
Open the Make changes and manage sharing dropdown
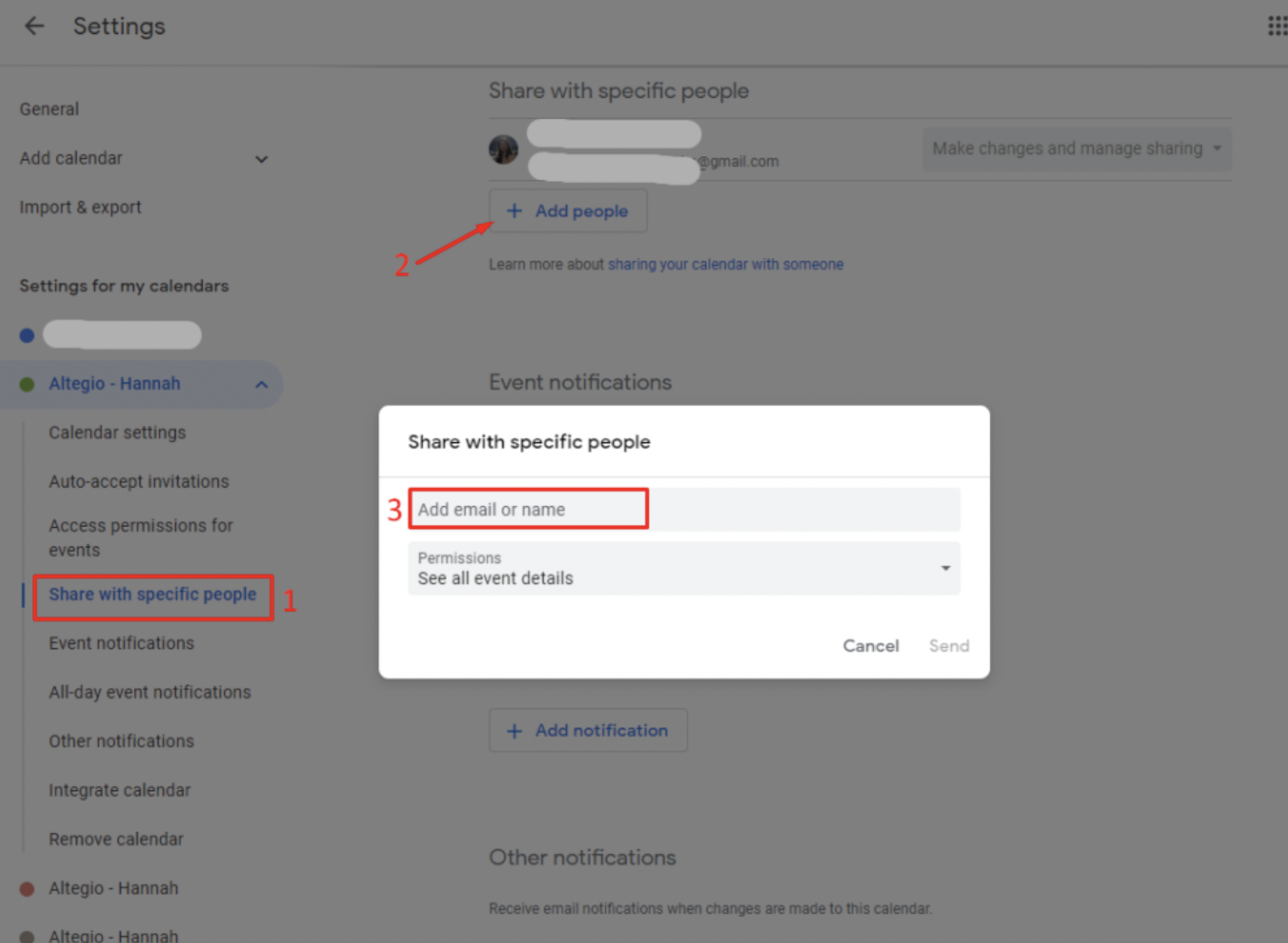1075,149
